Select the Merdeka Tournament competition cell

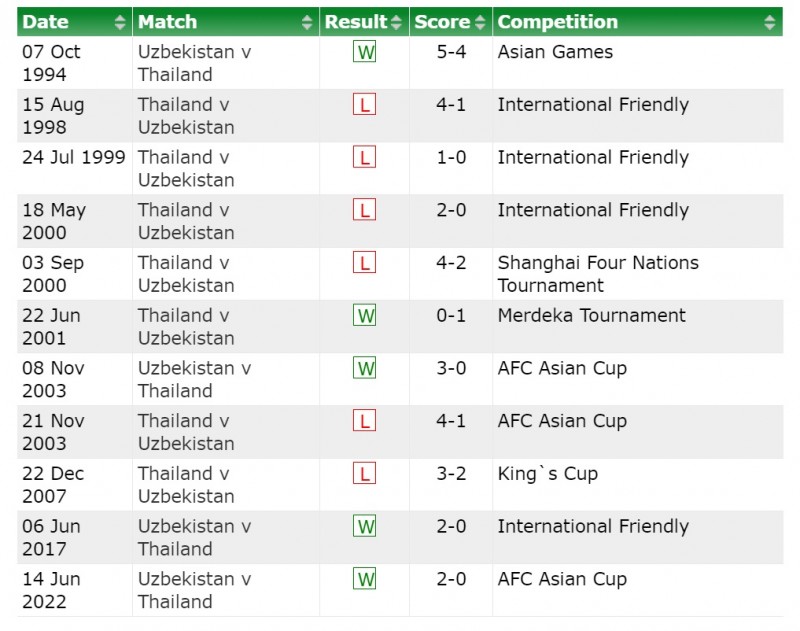(591, 316)
